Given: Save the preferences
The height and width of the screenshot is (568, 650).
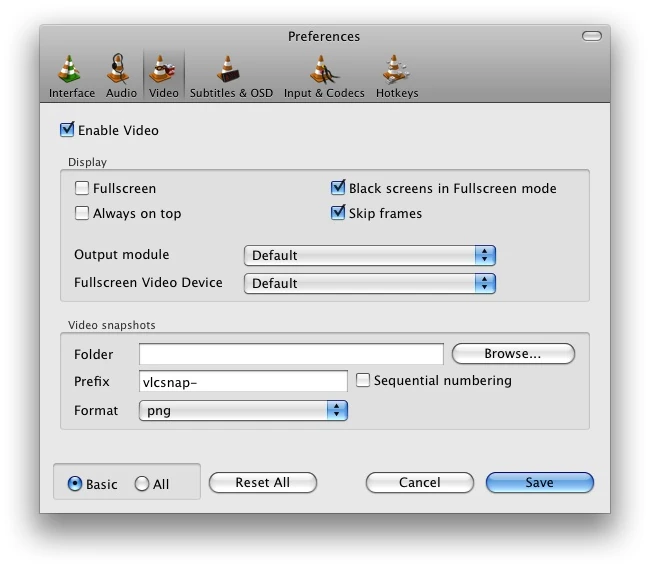Looking at the screenshot, I should point(540,483).
